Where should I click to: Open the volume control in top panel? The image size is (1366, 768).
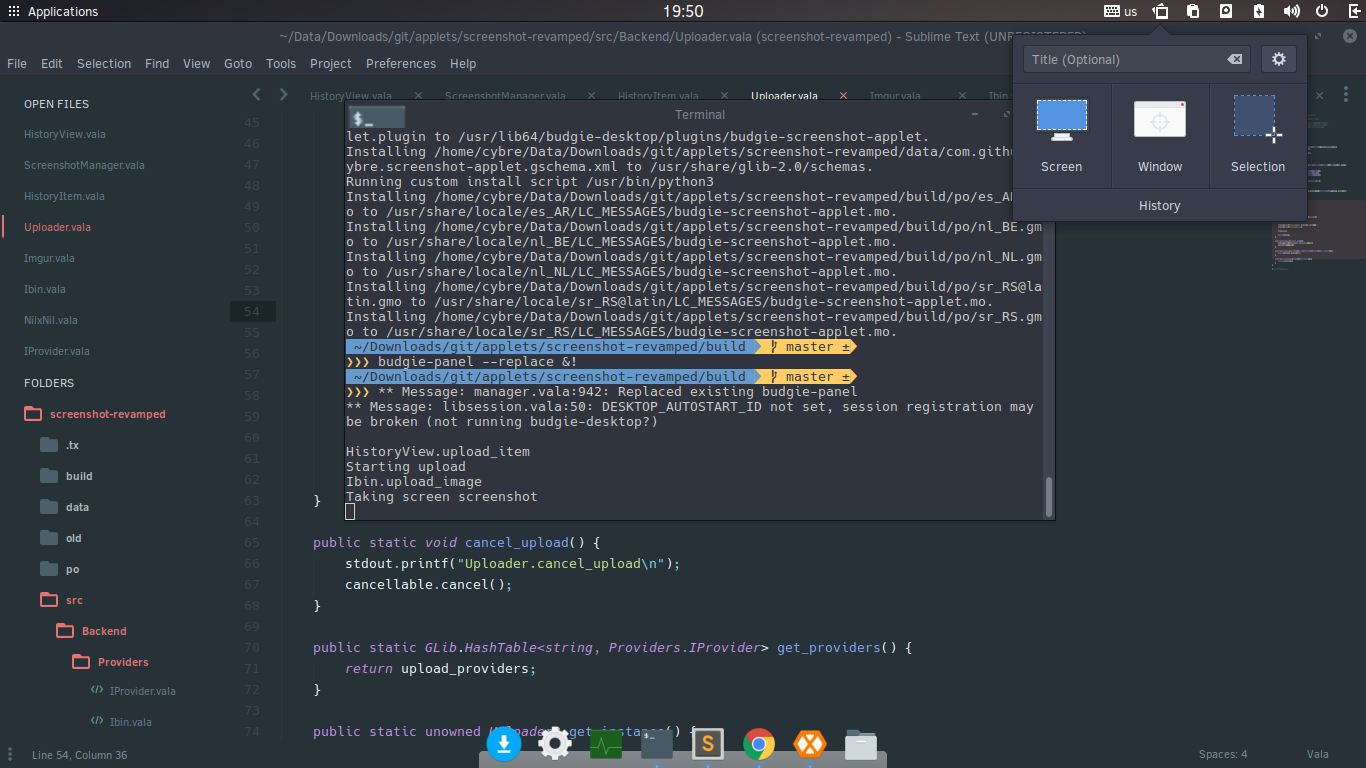1291,12
